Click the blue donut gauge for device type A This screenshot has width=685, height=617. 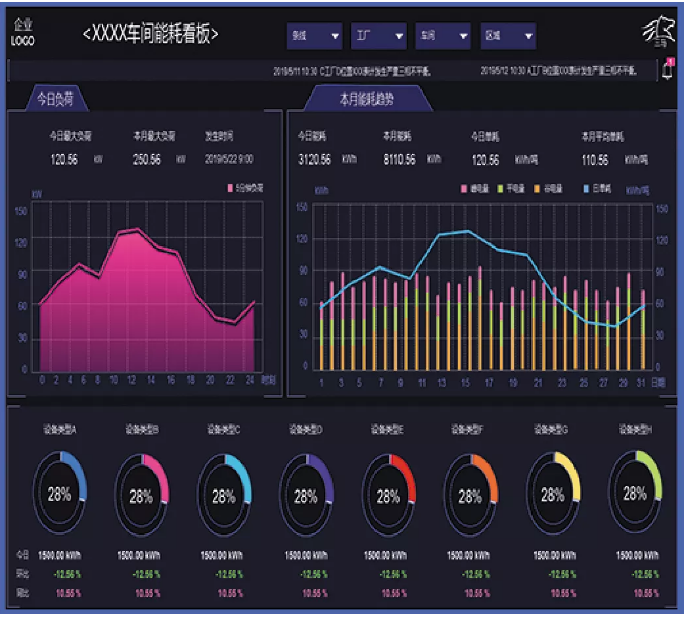pyautogui.click(x=60, y=494)
